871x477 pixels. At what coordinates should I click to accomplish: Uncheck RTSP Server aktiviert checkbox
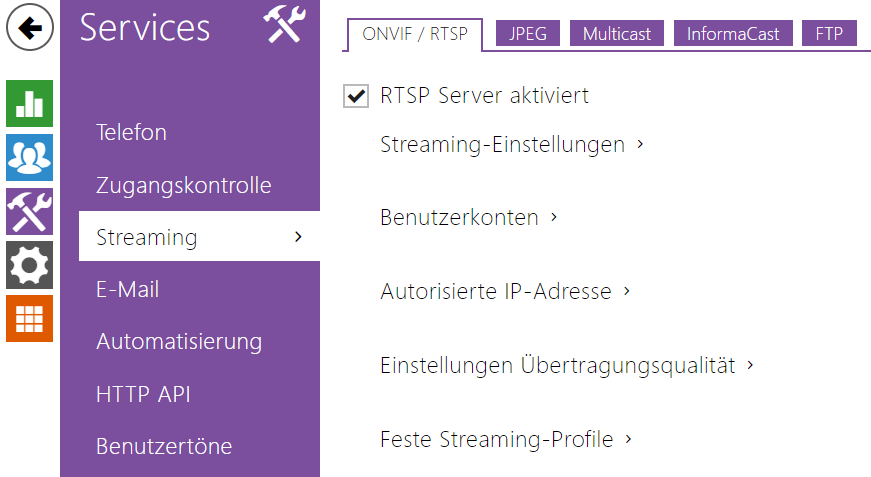[x=355, y=96]
